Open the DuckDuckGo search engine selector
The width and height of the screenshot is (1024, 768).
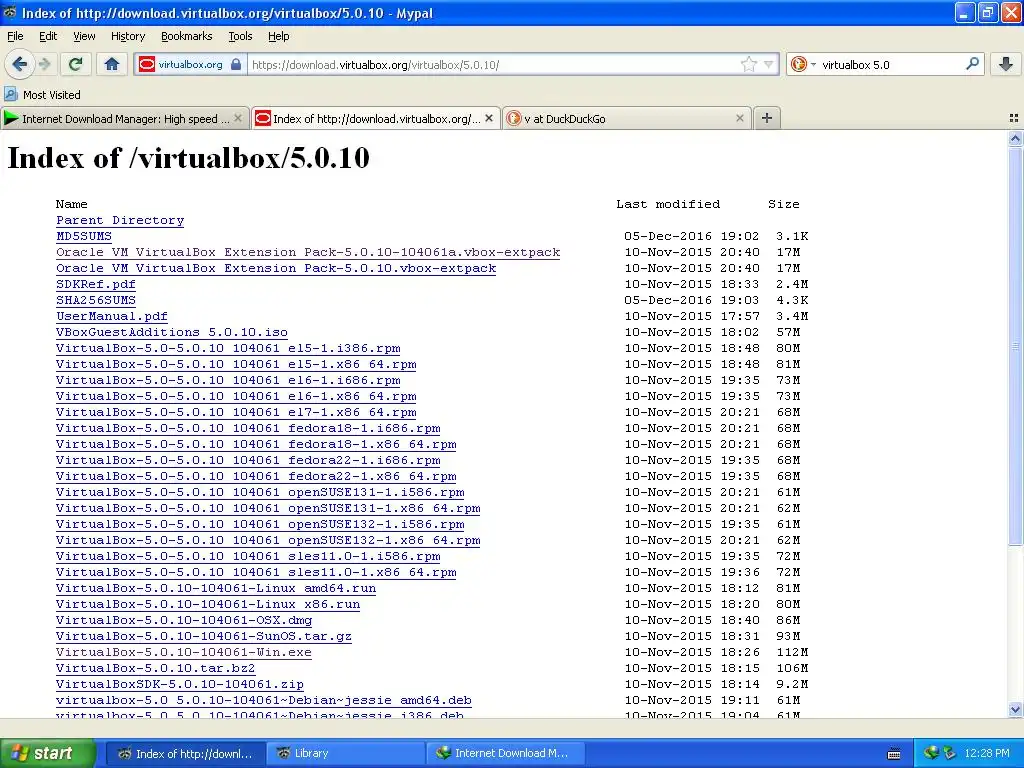coord(803,64)
